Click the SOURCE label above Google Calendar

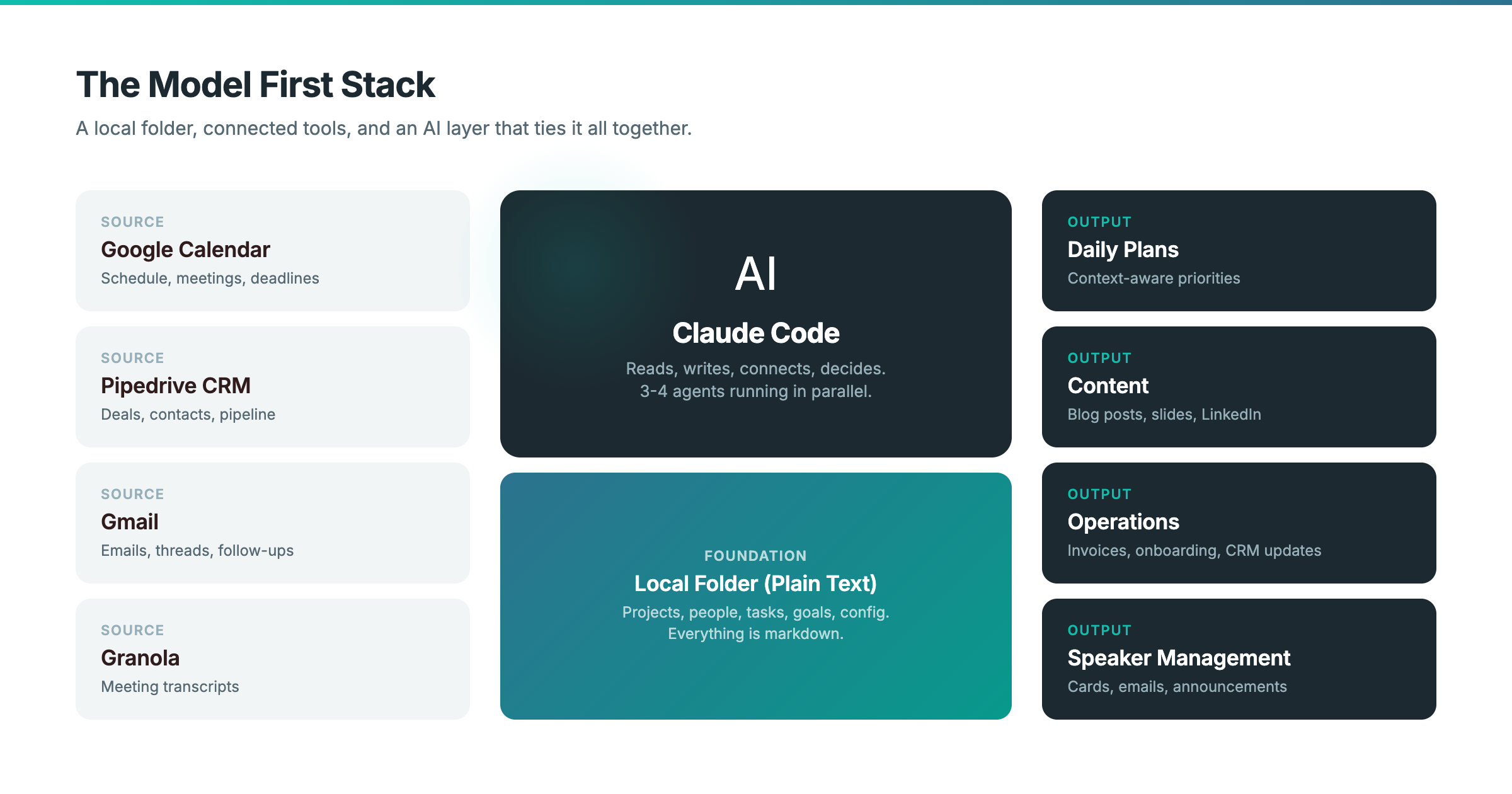(132, 222)
